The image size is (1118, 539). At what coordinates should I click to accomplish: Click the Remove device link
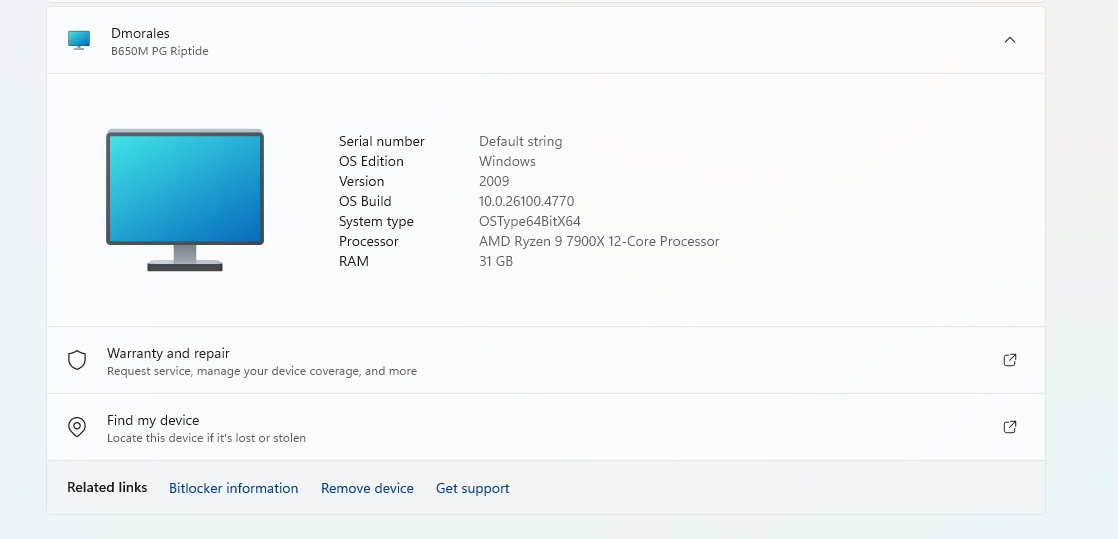[367, 488]
